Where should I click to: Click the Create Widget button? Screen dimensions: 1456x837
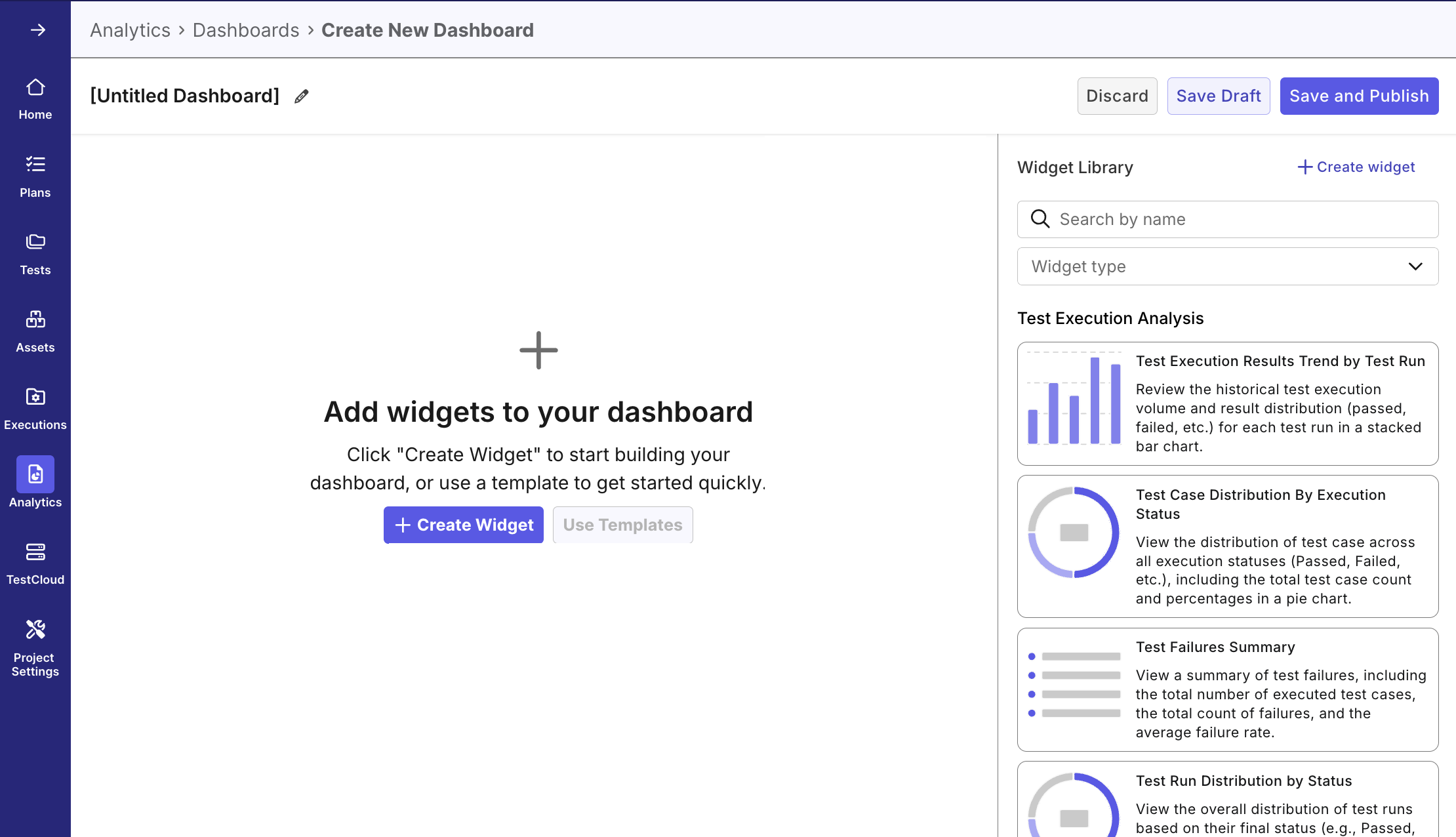[x=463, y=525]
